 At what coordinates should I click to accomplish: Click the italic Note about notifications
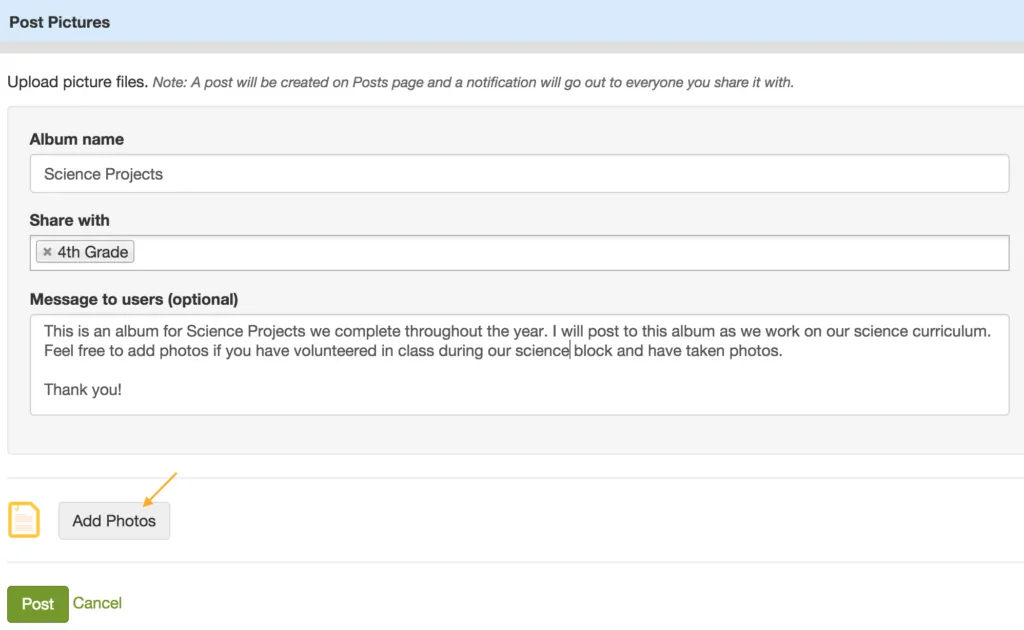pyautogui.click(x=473, y=82)
